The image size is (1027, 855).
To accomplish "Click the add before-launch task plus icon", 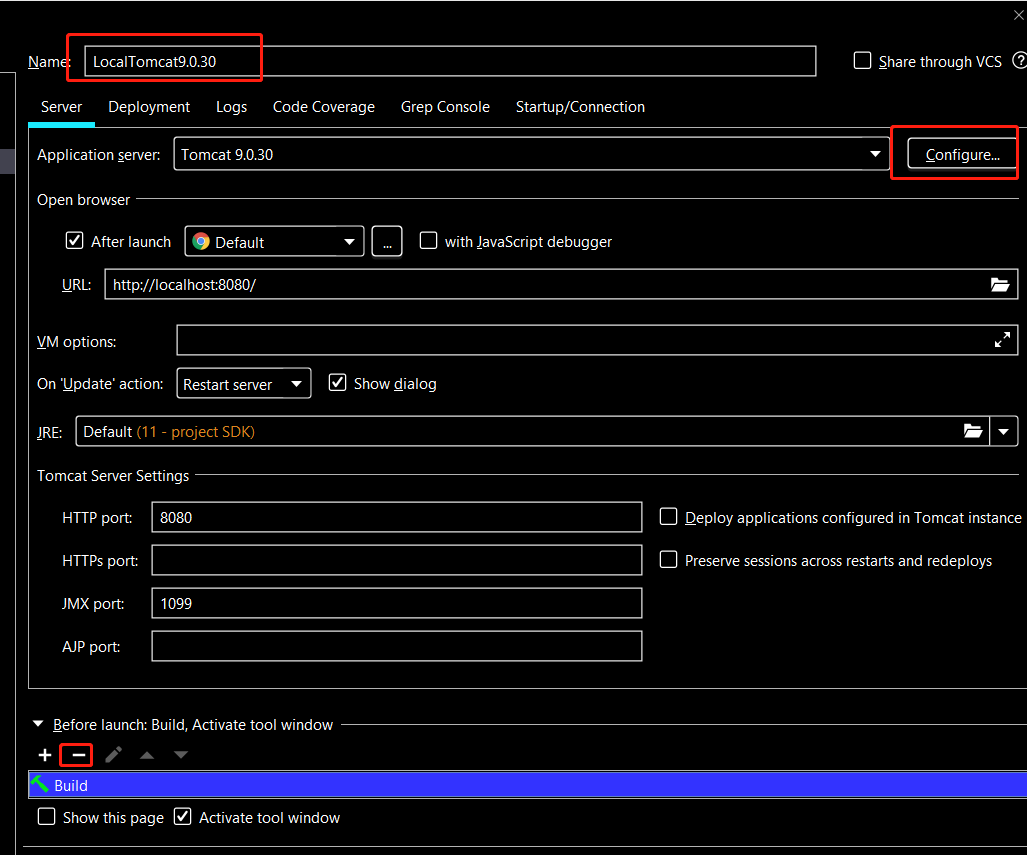I will 45,755.
